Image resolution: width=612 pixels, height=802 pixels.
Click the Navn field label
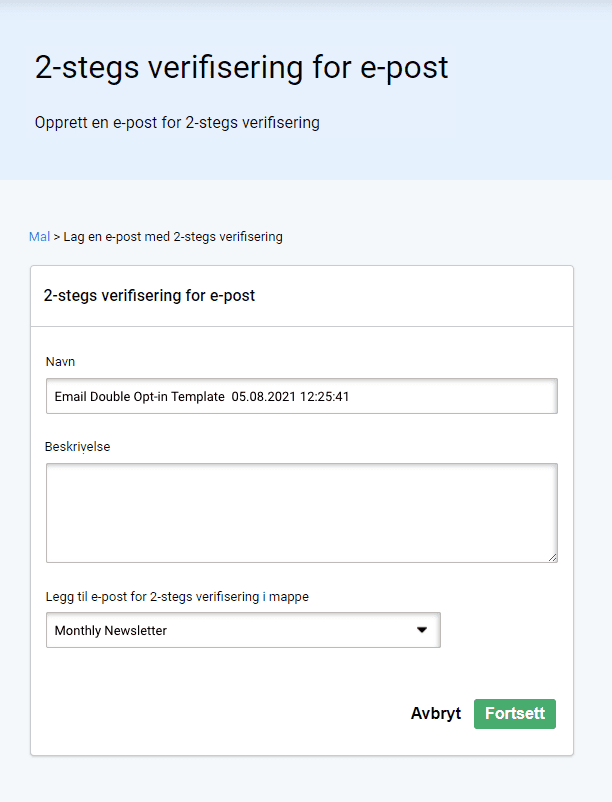(60, 361)
